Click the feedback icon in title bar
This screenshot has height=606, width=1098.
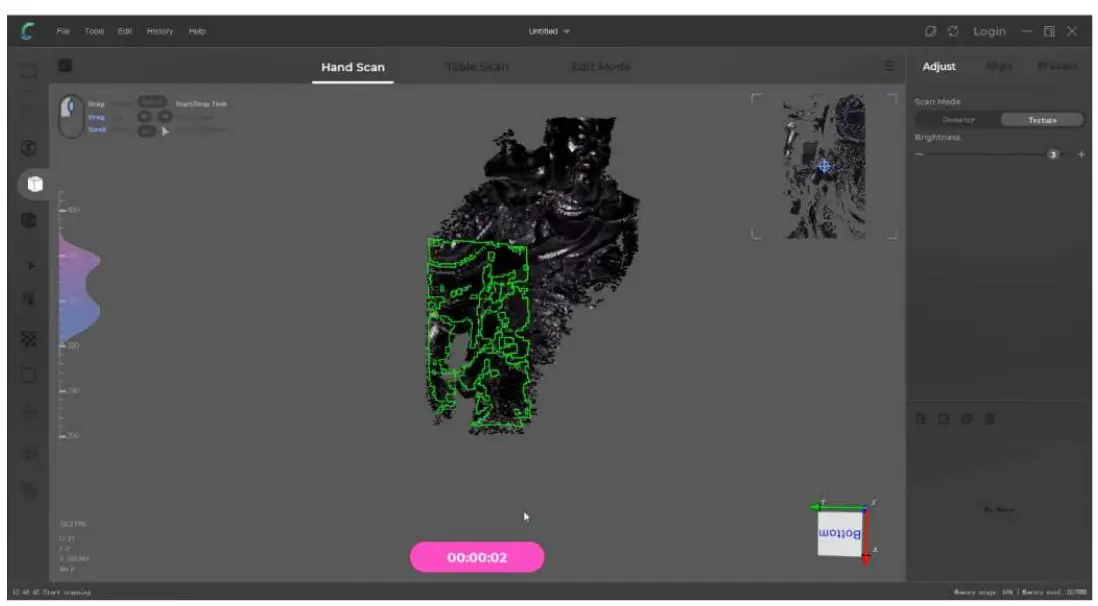click(x=930, y=32)
